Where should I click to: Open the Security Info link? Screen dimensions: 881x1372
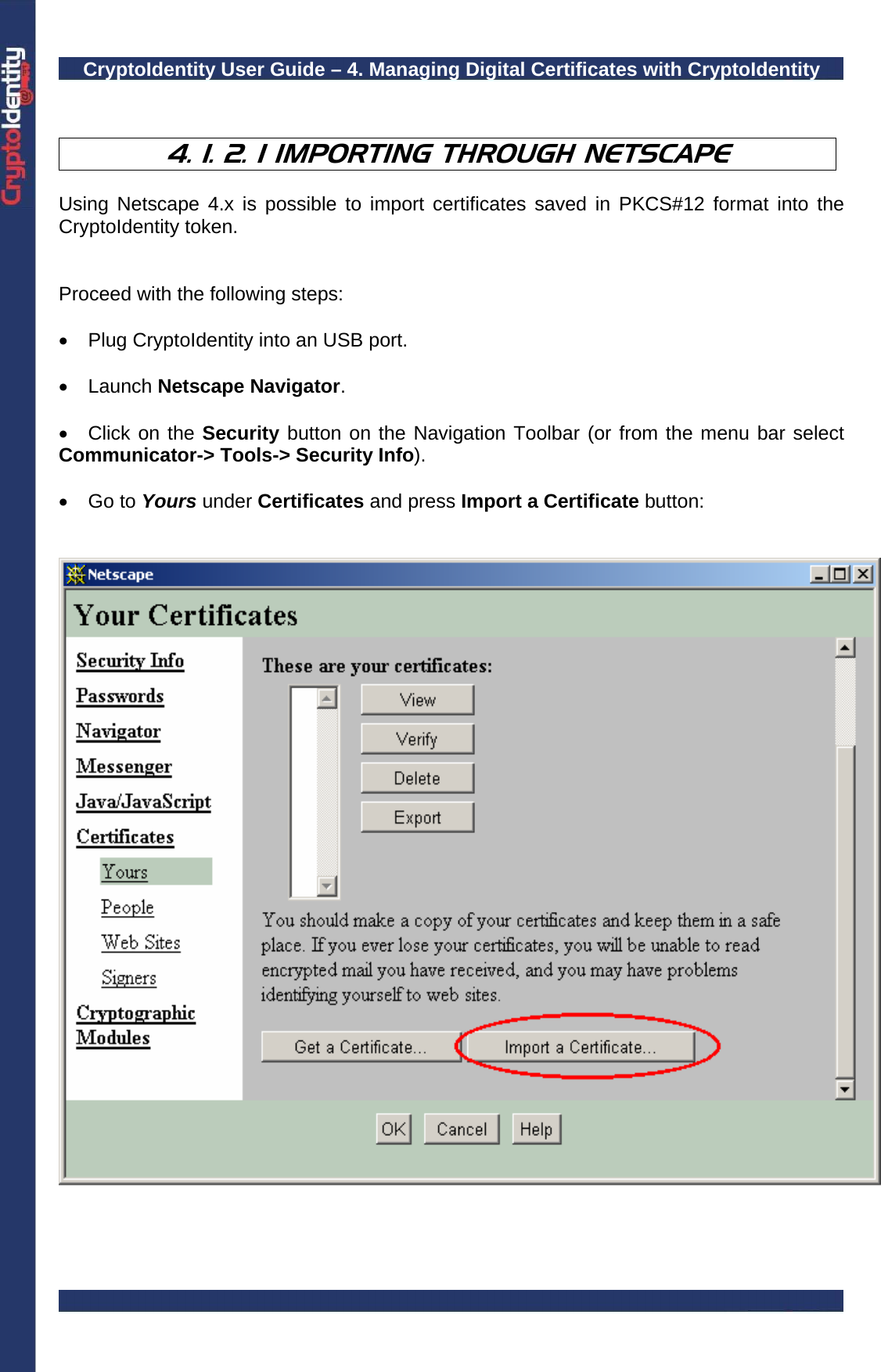(x=130, y=661)
